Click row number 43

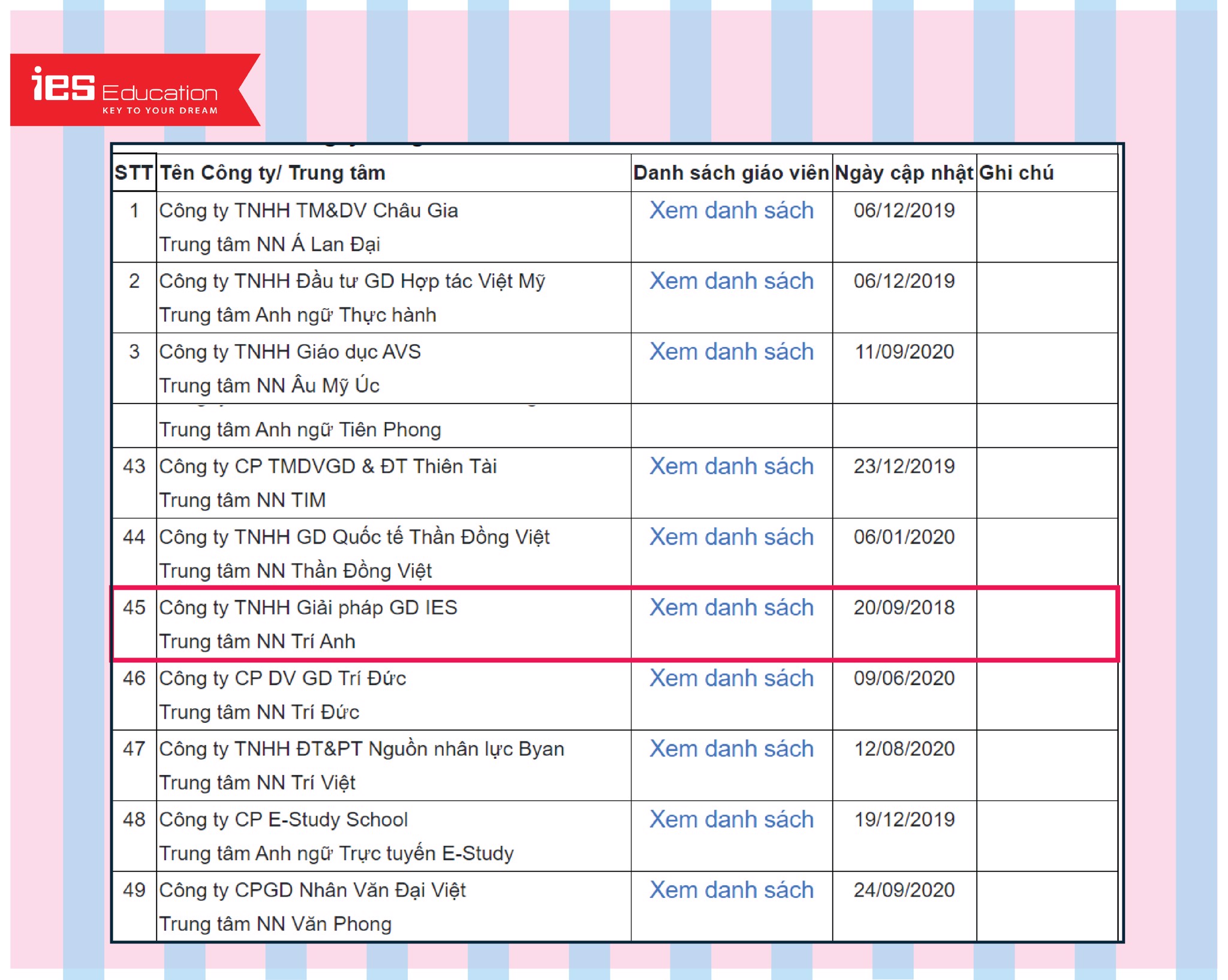point(134,467)
